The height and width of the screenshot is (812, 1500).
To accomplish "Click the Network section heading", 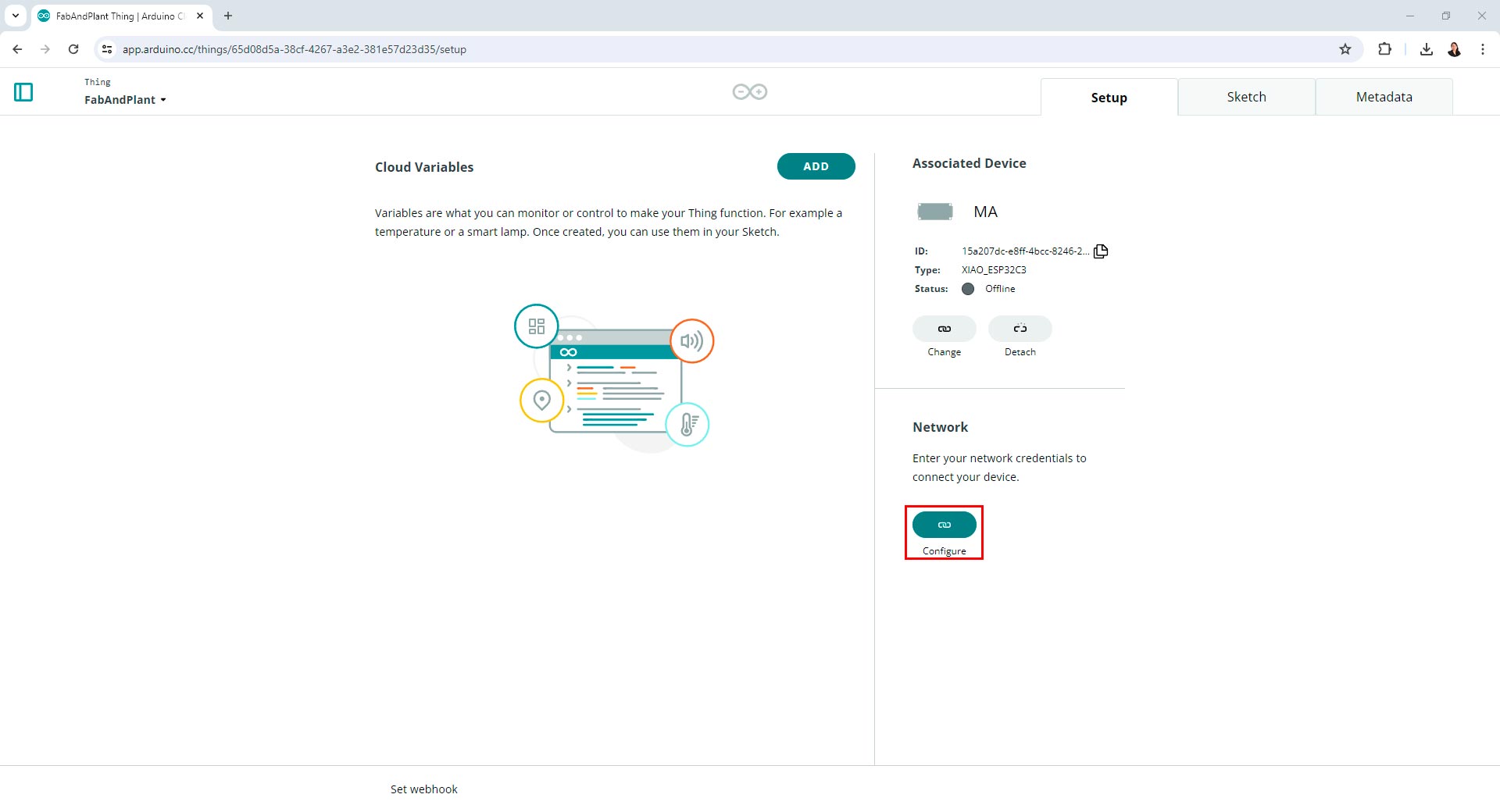I will coord(940,427).
